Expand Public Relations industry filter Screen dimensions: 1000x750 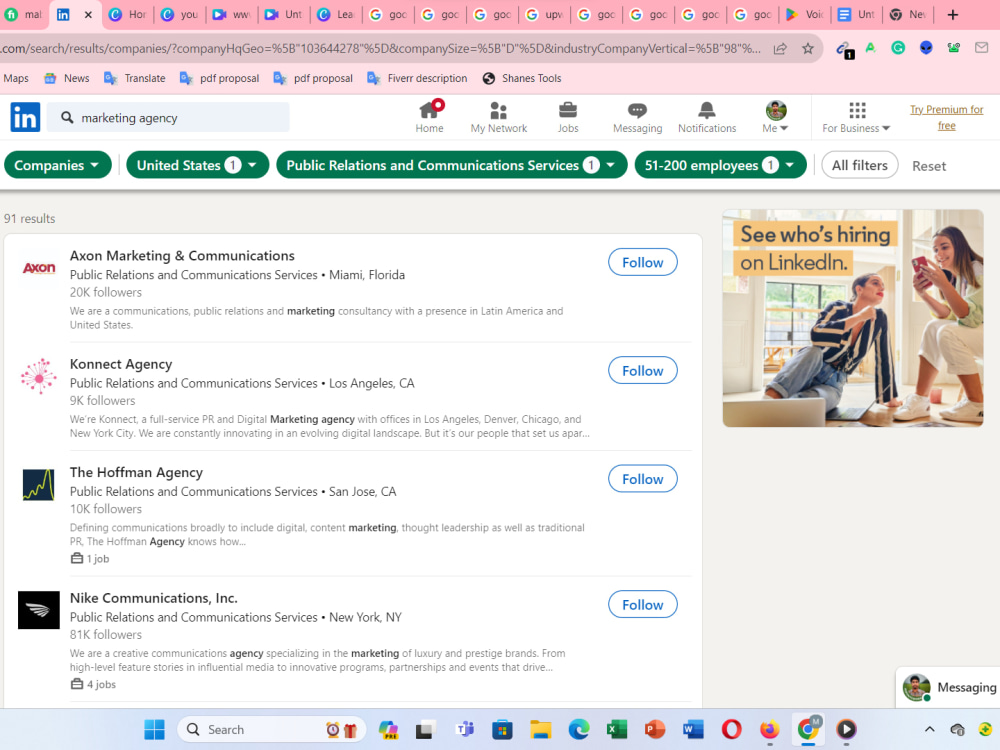[x=452, y=165]
